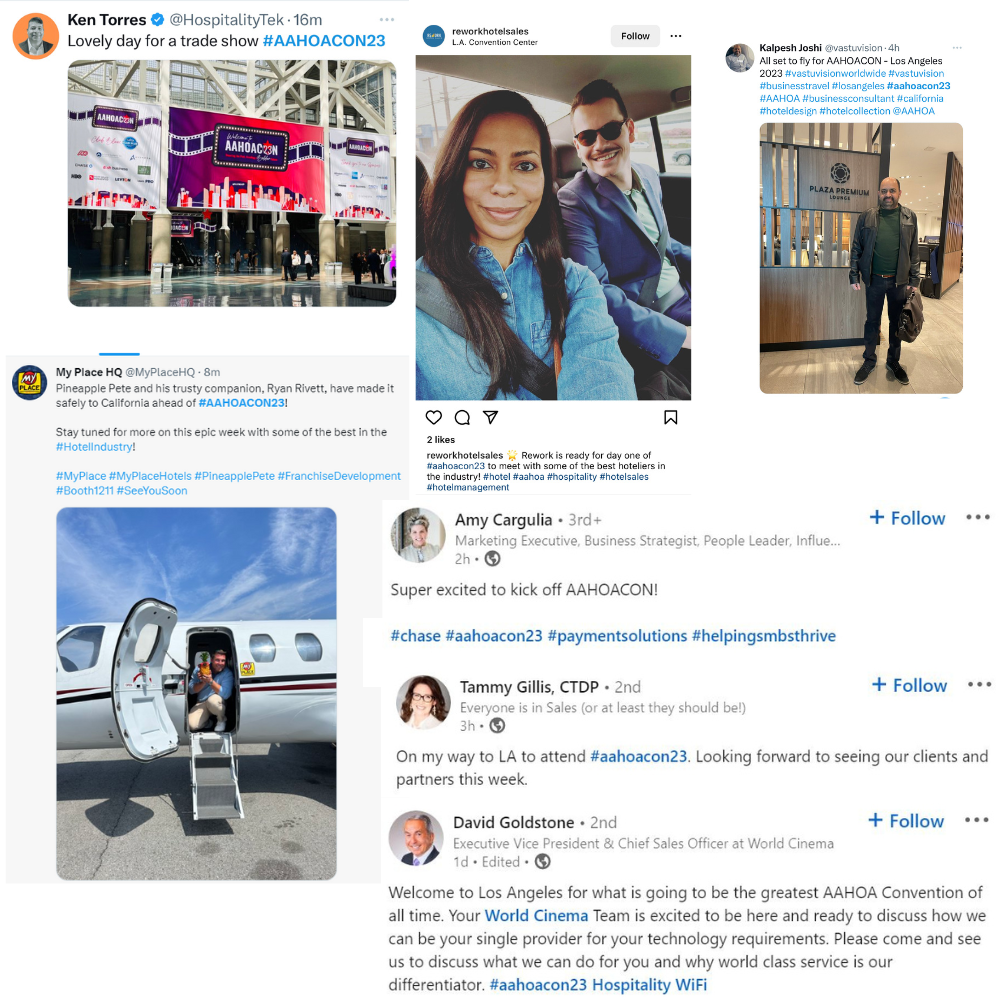Share the reworkhotelsales post via paper plane
Screen dimensions: 1000x1000
(490, 417)
